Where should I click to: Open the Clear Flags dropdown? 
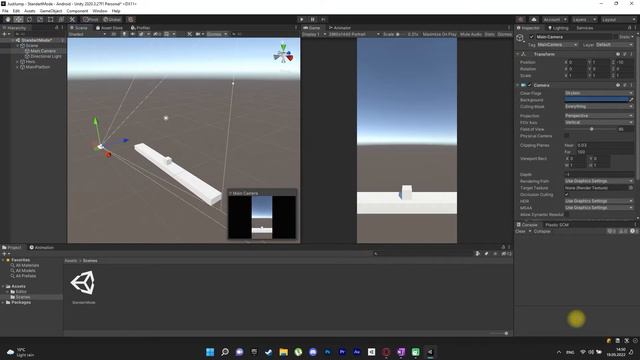pyautogui.click(x=599, y=93)
